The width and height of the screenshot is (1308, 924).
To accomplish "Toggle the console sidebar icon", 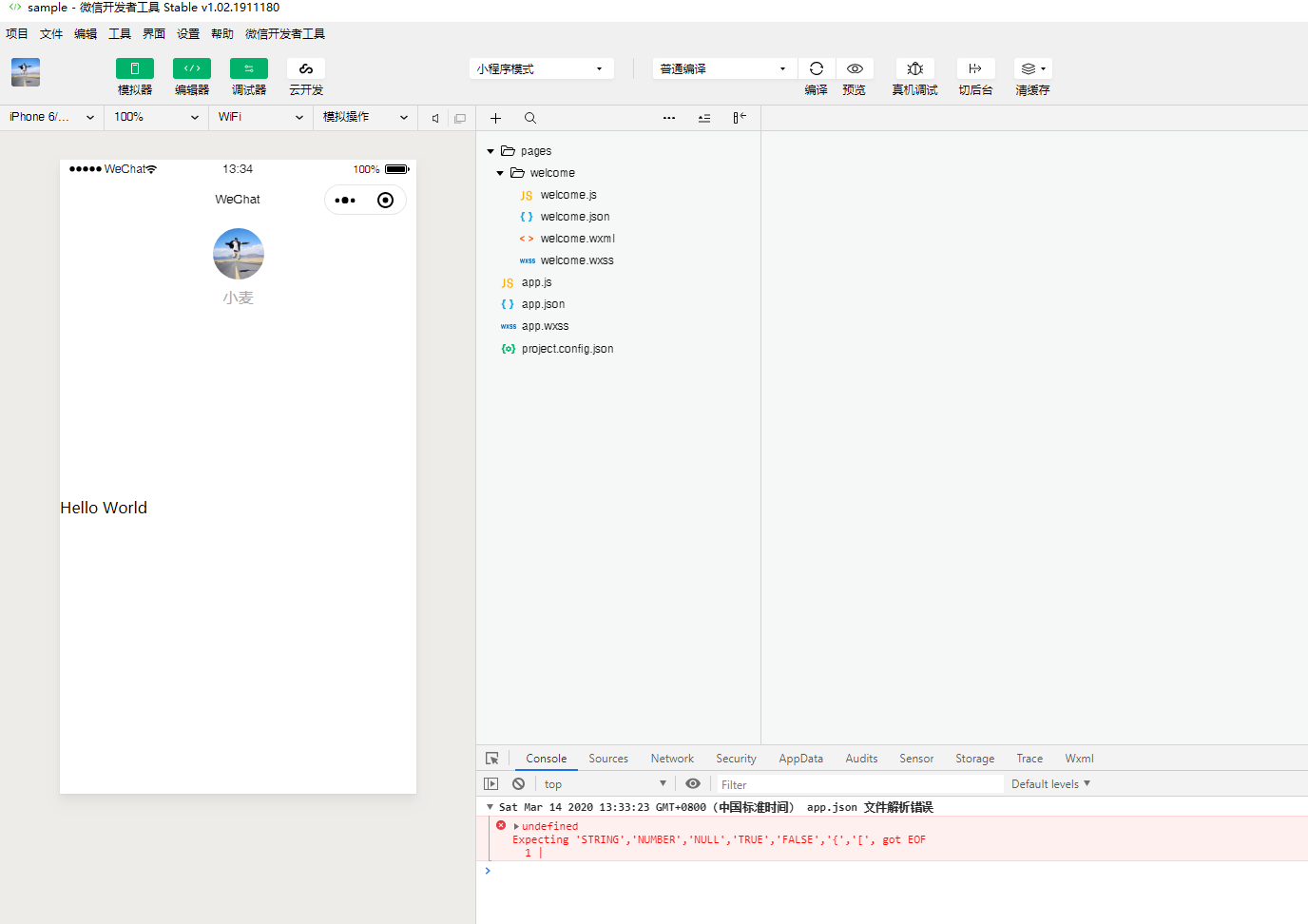I will click(491, 784).
